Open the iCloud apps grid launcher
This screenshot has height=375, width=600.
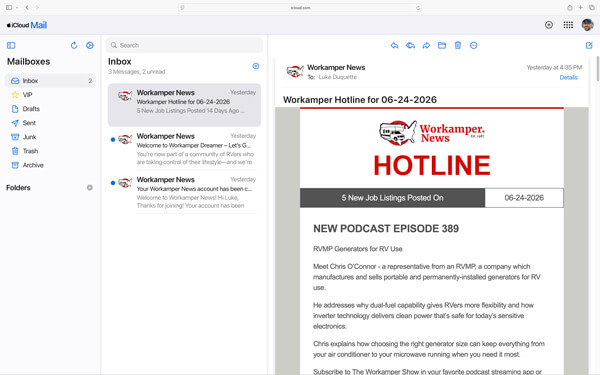(568, 25)
